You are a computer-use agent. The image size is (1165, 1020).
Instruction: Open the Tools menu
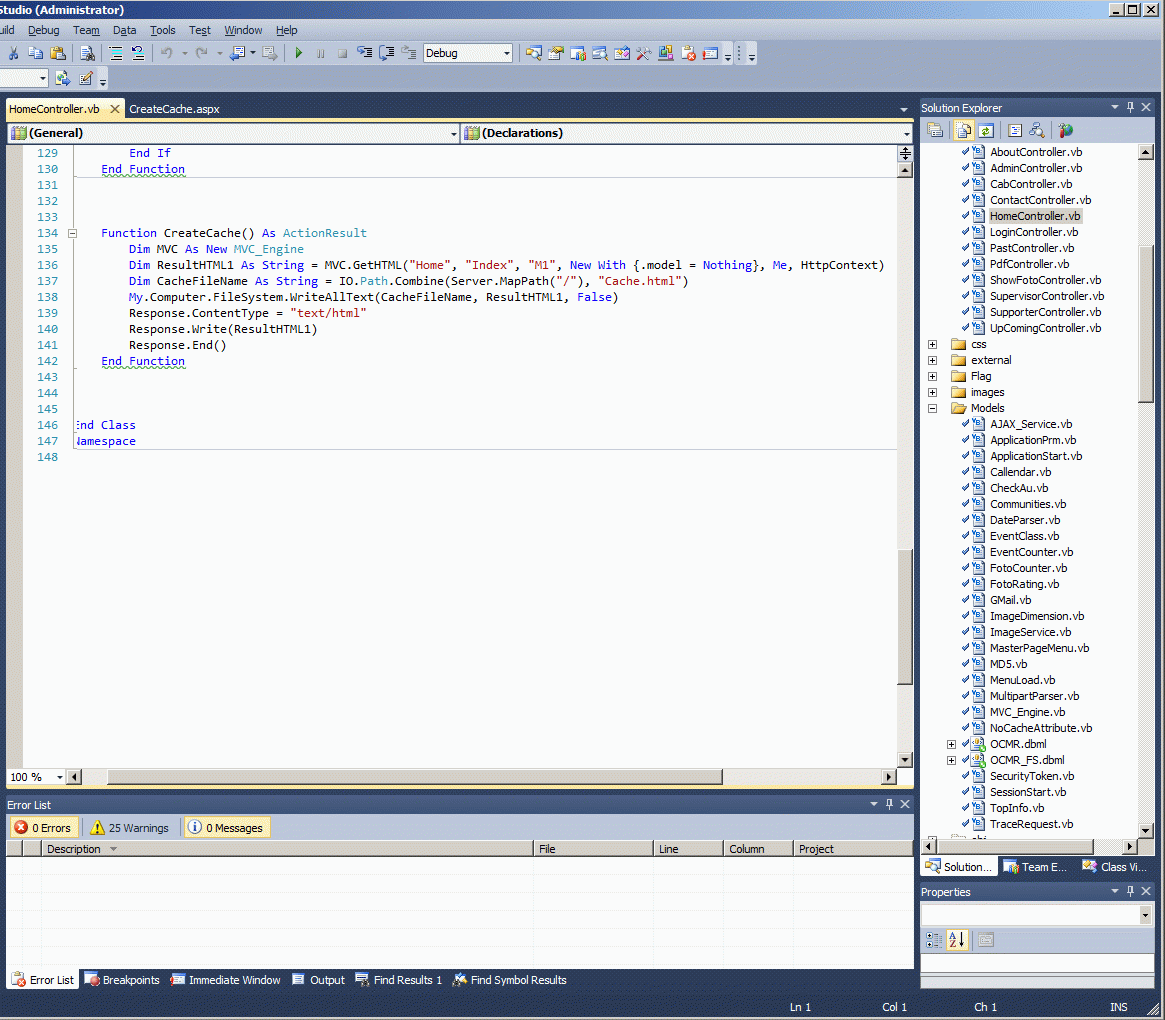pyautogui.click(x=163, y=31)
